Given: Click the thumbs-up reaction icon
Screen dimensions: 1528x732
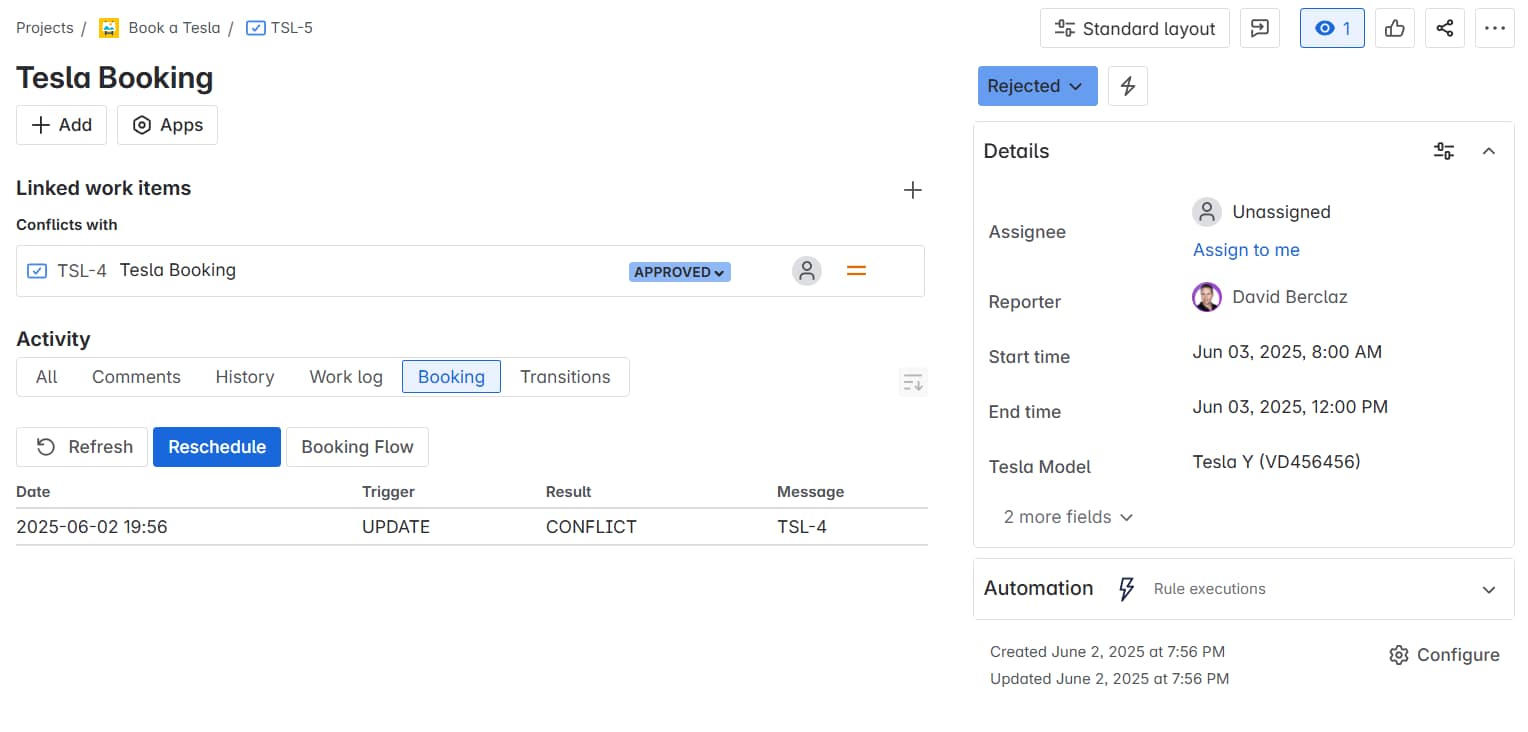Looking at the screenshot, I should point(1394,28).
